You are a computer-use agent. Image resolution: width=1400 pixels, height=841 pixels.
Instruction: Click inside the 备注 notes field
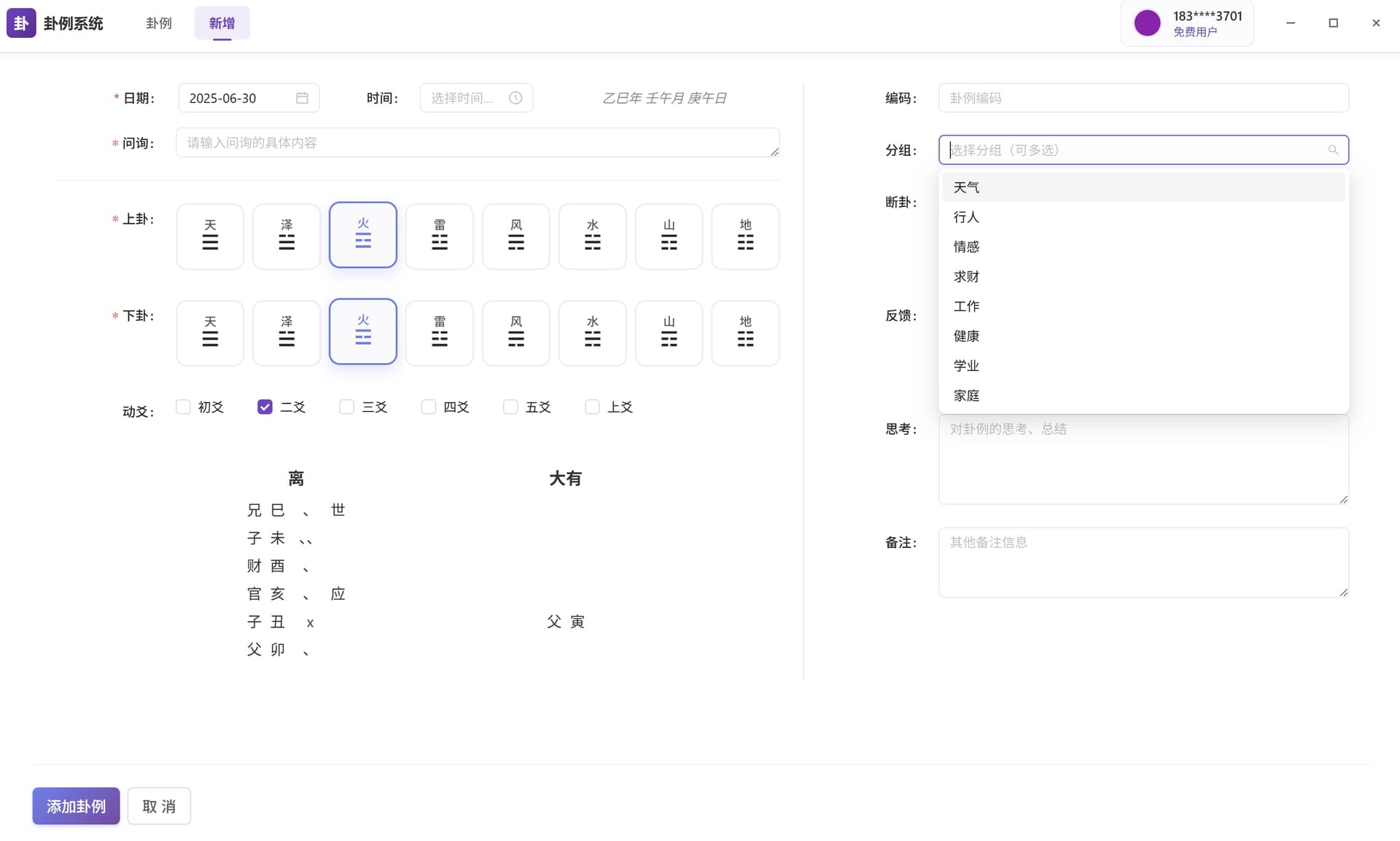(x=1143, y=562)
